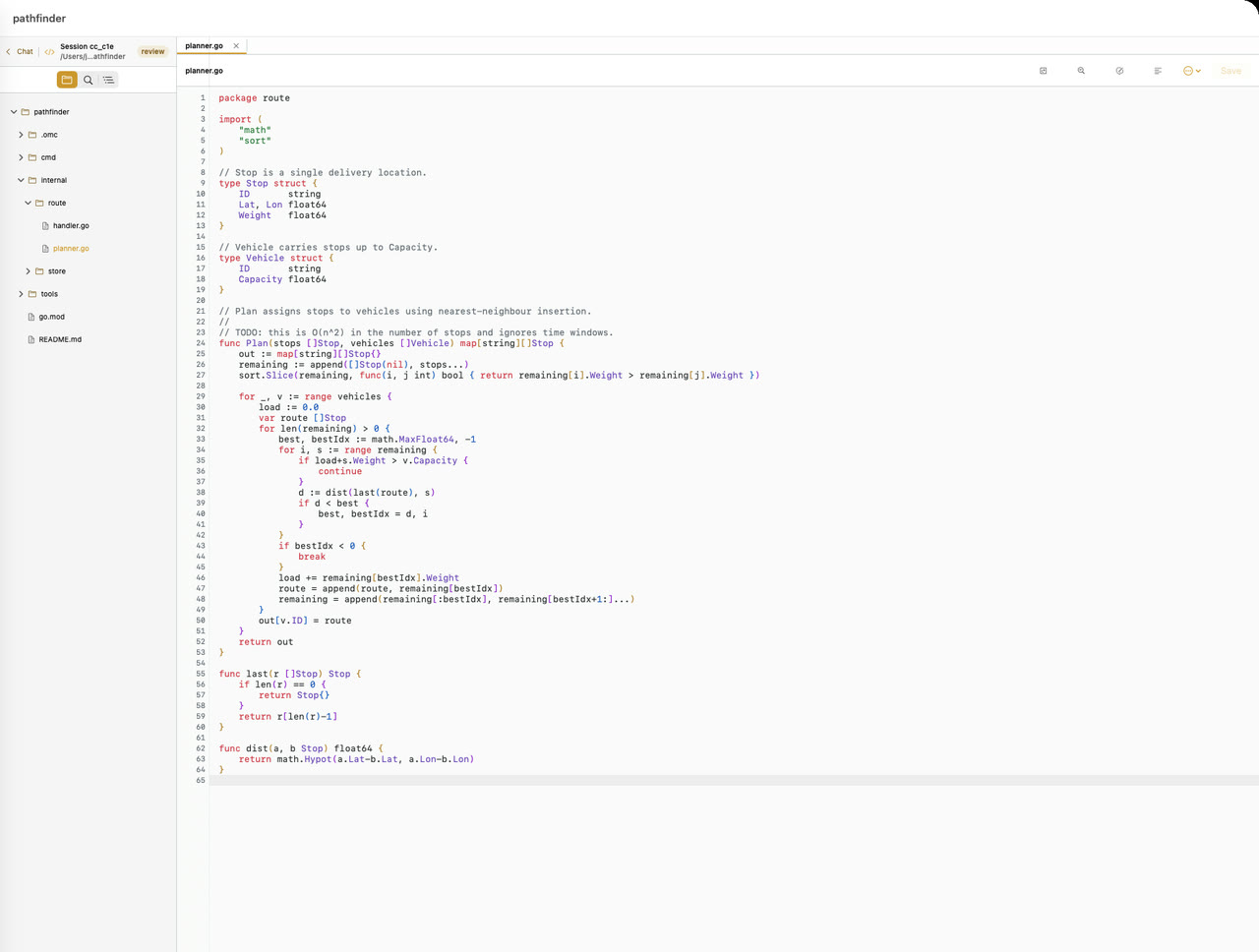This screenshot has width=1259, height=952.
Task: Close the planner.go tab
Action: 236,45
